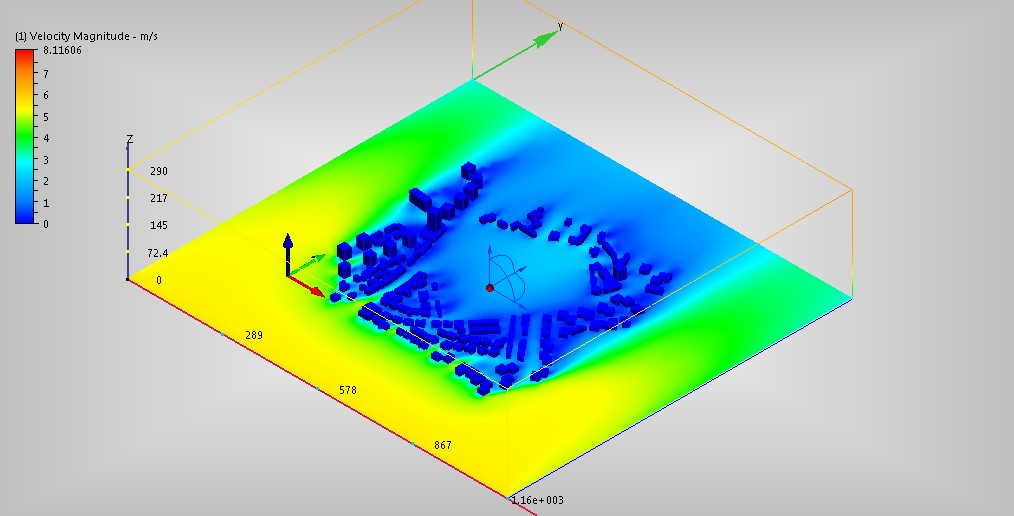Viewport: 1014px width, 516px height.
Task: Click legend tick value 6
Action: 46,95
